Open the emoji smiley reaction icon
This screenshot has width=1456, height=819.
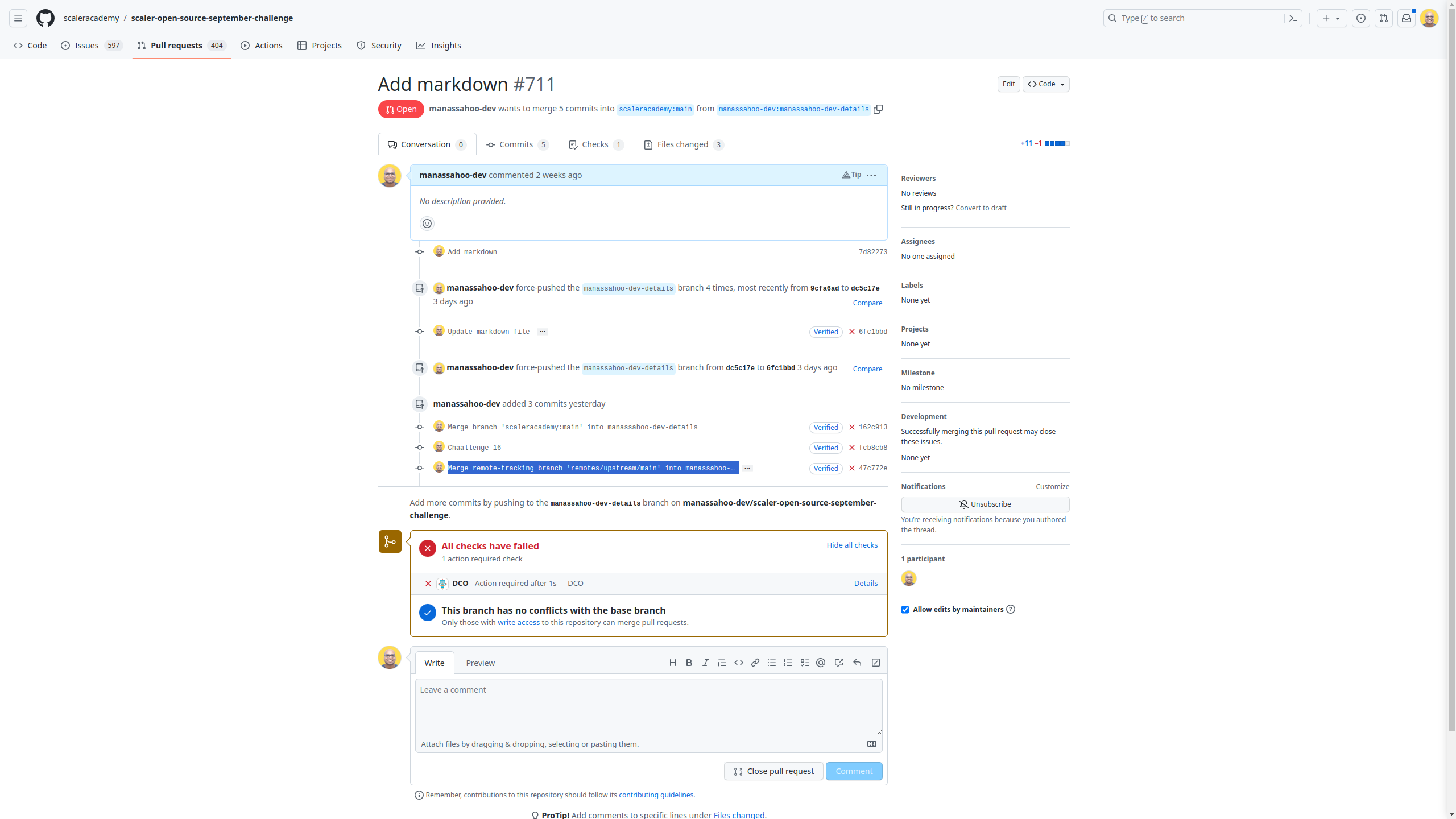(427, 223)
